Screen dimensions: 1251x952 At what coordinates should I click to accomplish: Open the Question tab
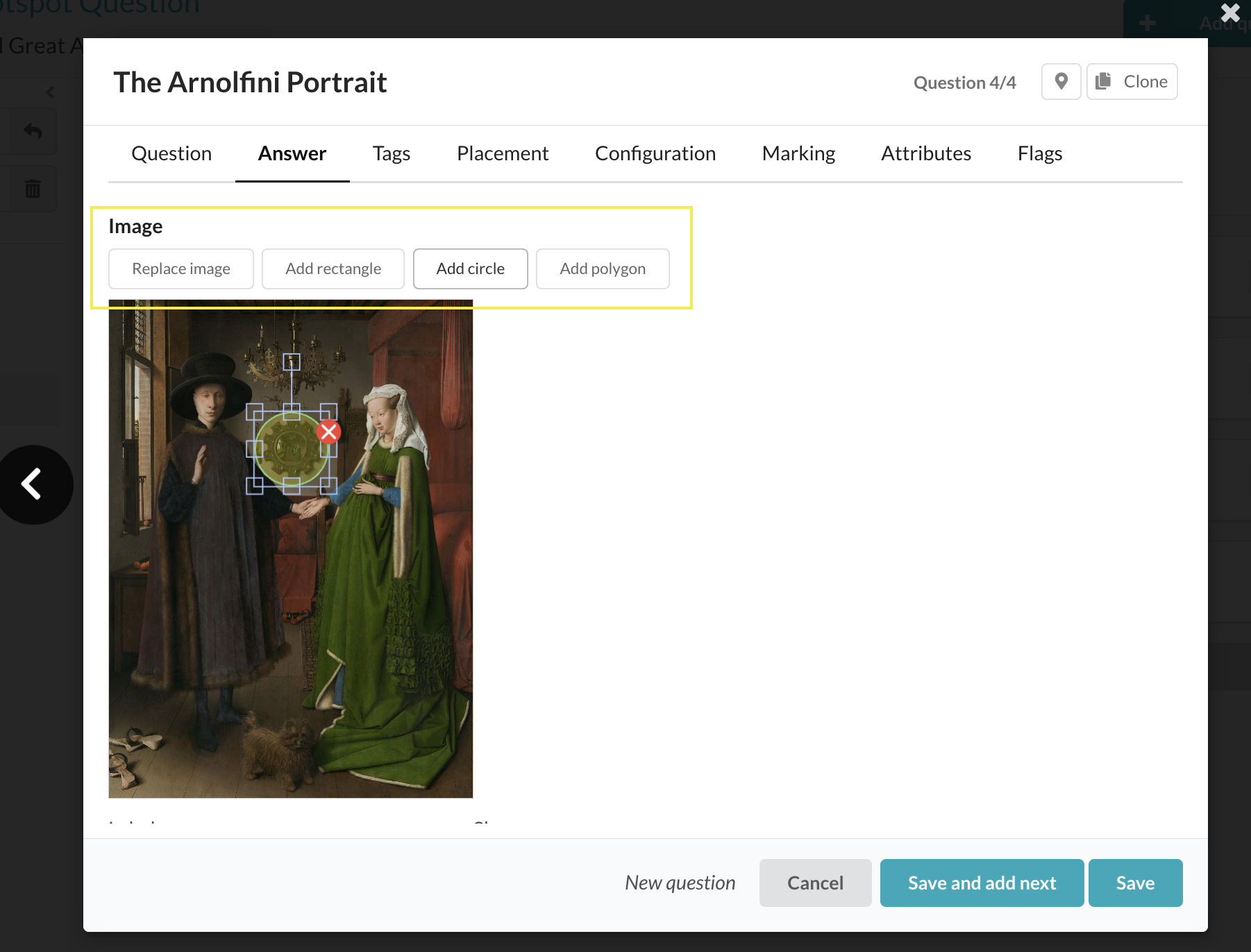171,153
